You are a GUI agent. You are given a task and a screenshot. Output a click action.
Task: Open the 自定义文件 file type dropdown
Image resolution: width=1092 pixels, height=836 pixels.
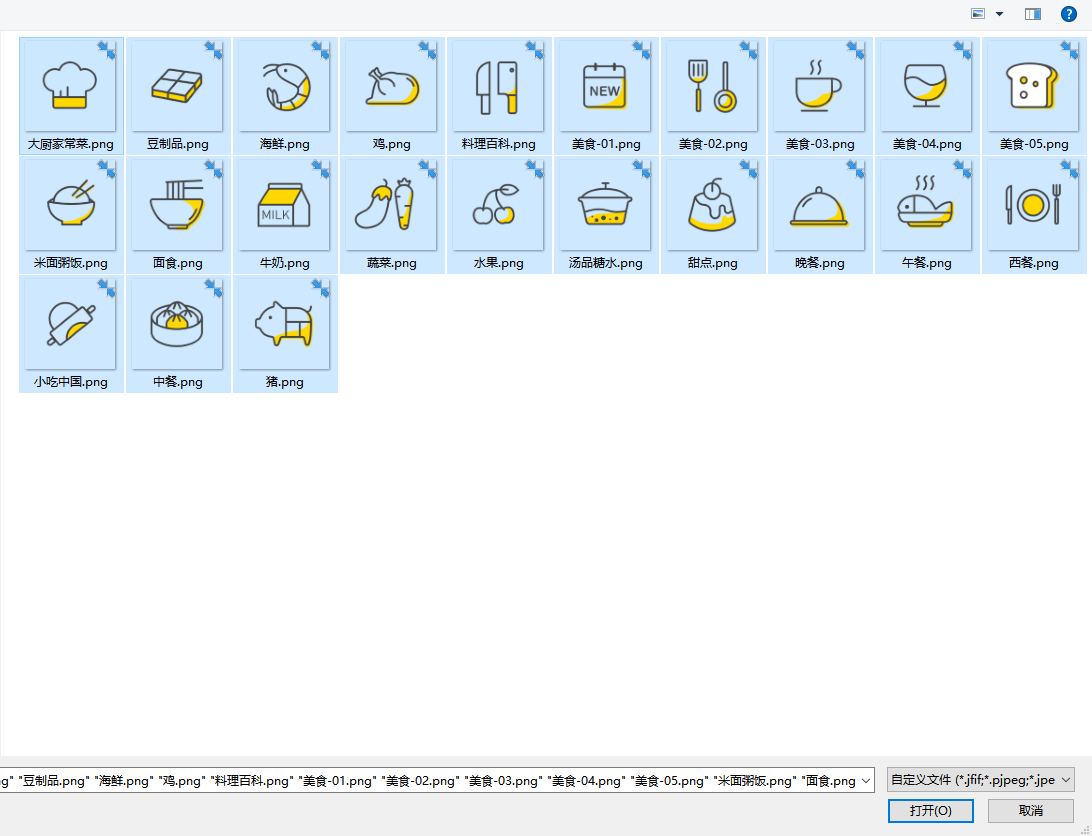[980, 780]
